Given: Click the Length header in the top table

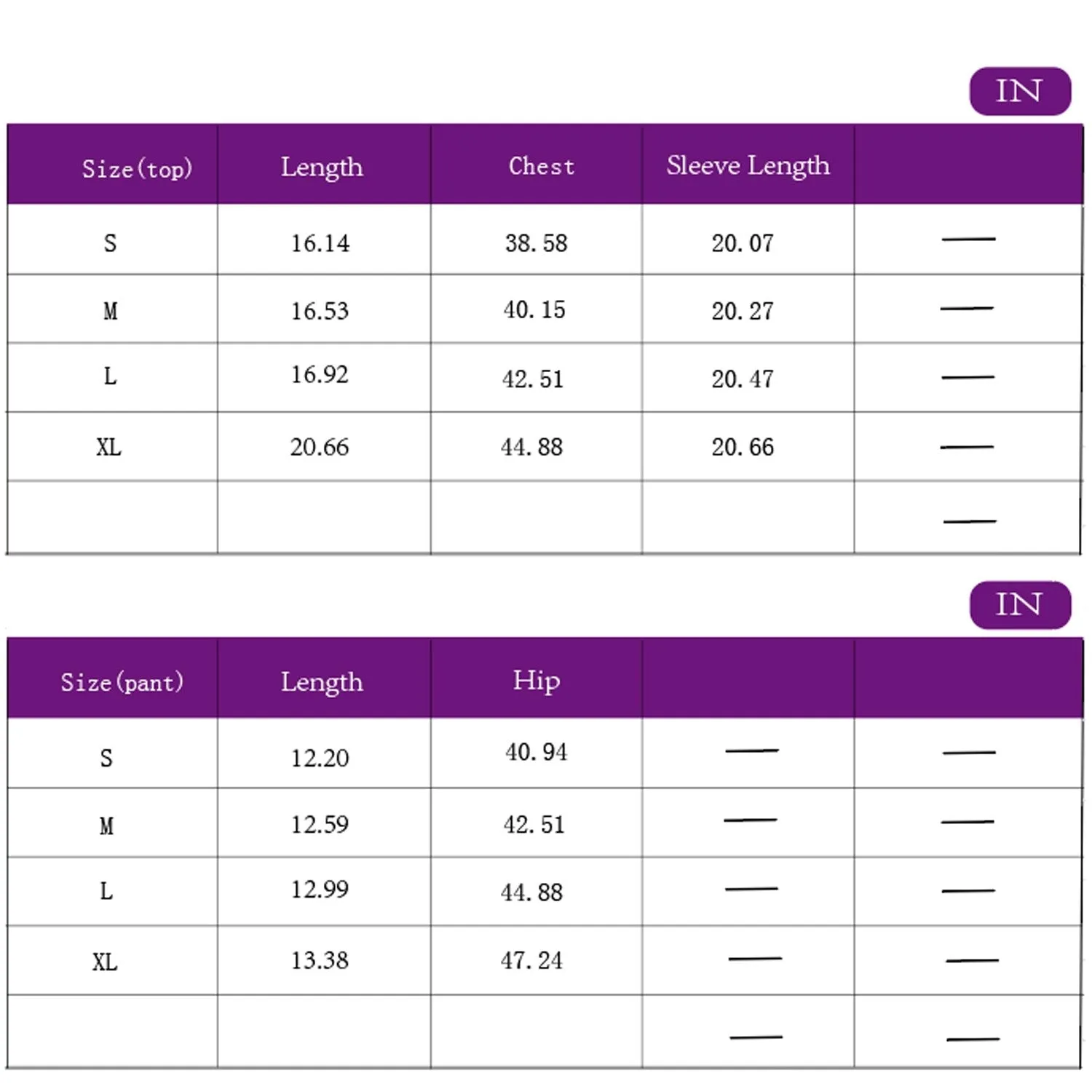Looking at the screenshot, I should (322, 167).
